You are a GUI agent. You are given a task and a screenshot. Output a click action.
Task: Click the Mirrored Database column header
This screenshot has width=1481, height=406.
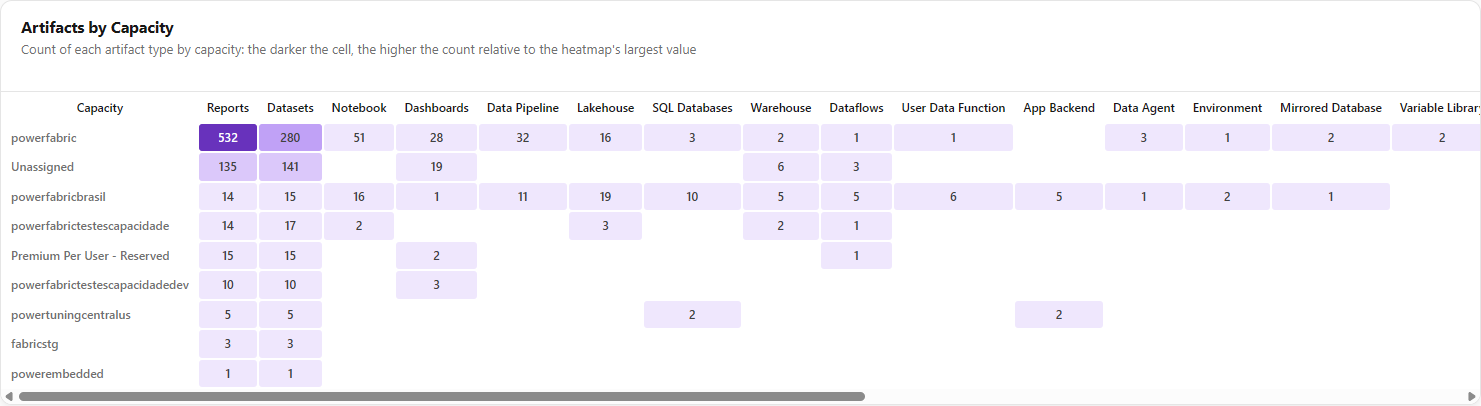coord(1331,108)
